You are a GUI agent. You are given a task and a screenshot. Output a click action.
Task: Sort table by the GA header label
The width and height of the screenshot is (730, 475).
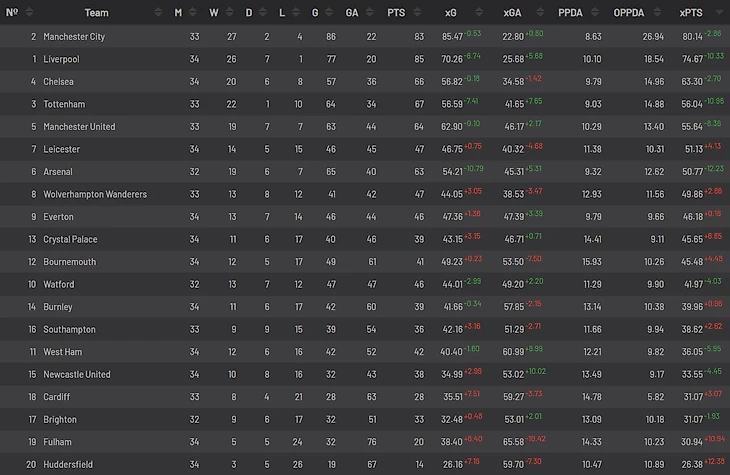coord(352,13)
